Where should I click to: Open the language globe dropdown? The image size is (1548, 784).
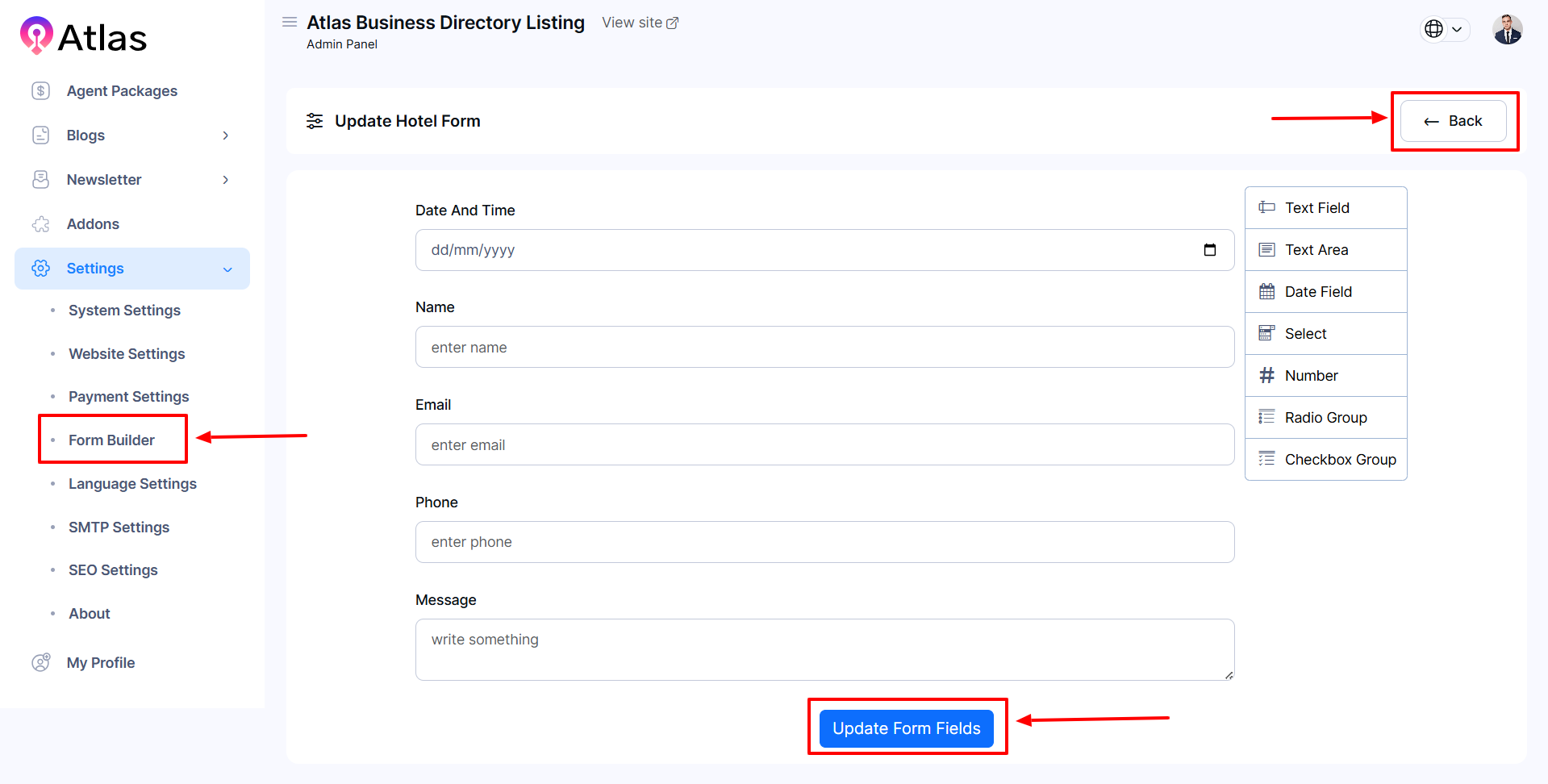pyautogui.click(x=1443, y=29)
